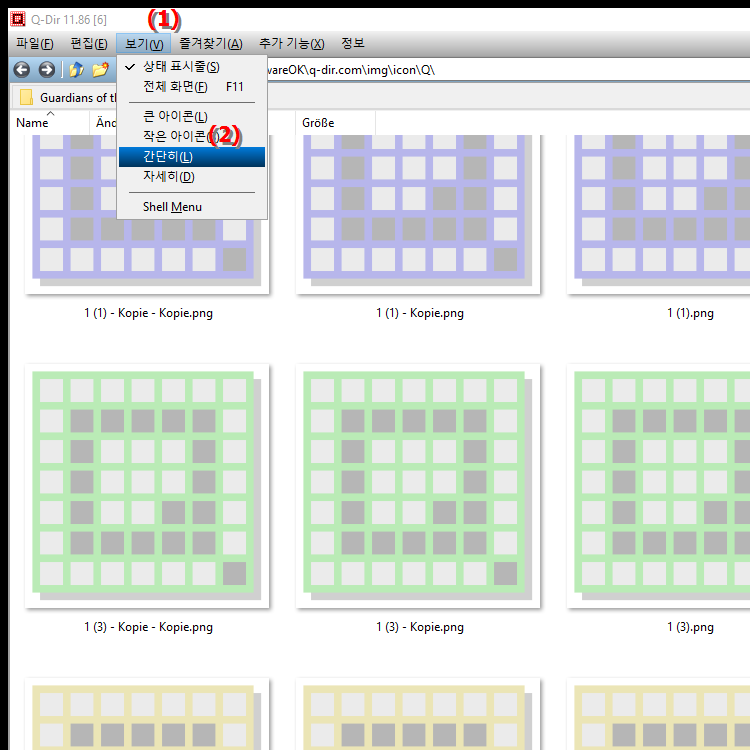Click the address bar path field
Image resolution: width=750 pixels, height=750 pixels.
click(500, 70)
